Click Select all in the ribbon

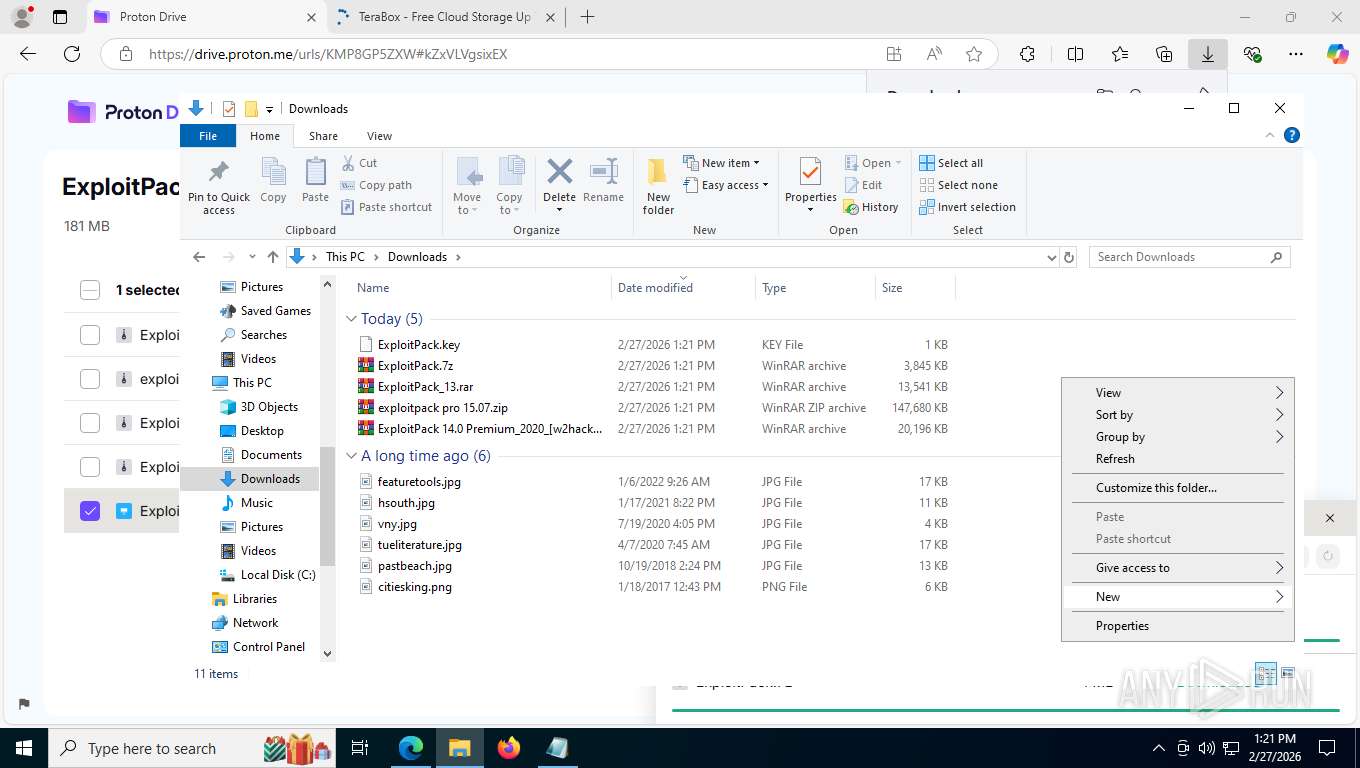tap(951, 163)
